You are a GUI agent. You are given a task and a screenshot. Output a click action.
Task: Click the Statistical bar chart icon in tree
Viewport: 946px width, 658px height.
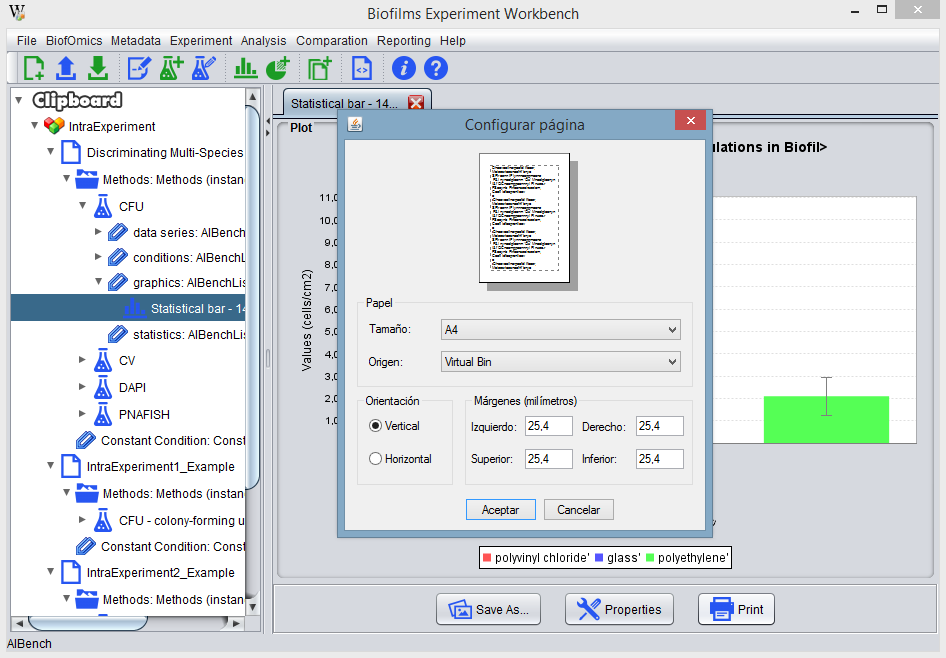coord(134,308)
